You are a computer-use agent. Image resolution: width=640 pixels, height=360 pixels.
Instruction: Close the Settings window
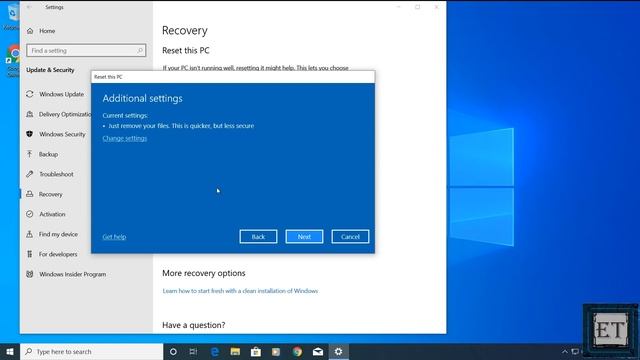[x=436, y=7]
